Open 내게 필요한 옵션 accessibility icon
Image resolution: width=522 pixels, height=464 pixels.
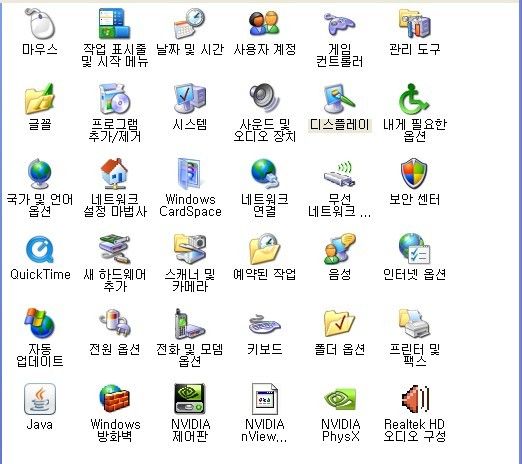pyautogui.click(x=415, y=99)
